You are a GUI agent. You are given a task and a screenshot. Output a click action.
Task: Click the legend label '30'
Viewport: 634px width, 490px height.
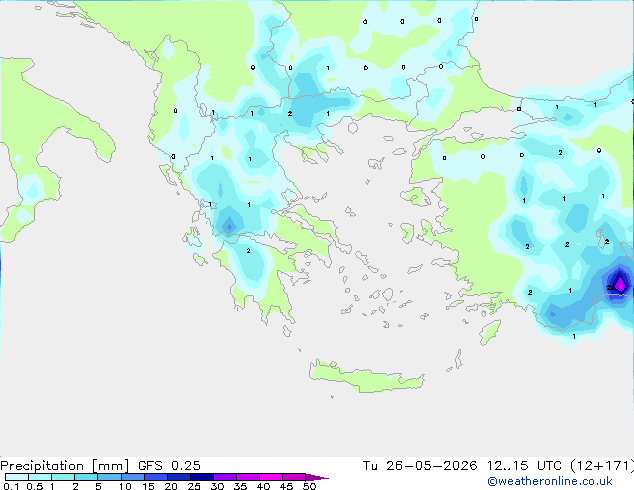click(217, 486)
